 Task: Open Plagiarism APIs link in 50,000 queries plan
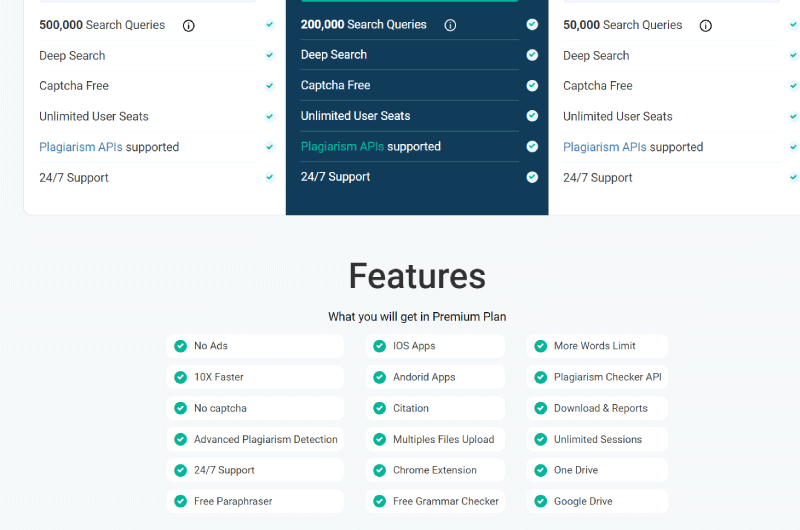[605, 147]
